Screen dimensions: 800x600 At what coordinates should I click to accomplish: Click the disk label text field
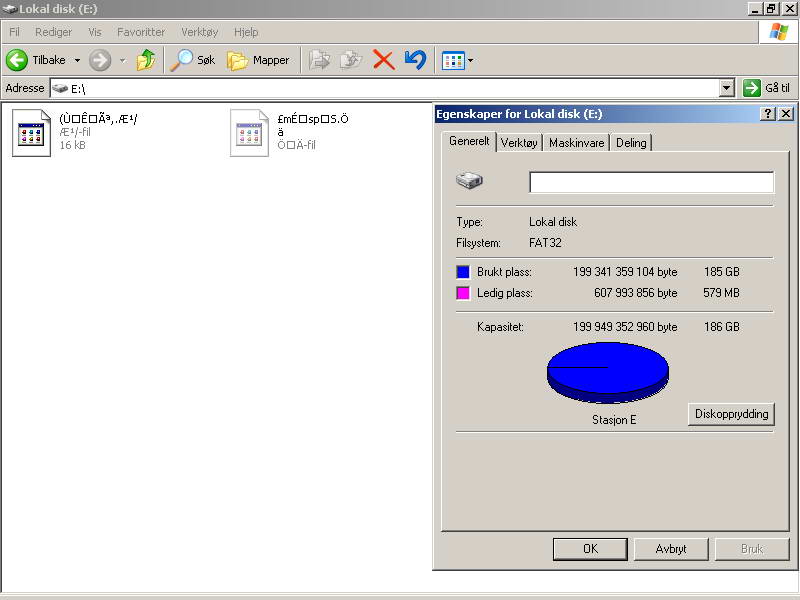(x=651, y=182)
